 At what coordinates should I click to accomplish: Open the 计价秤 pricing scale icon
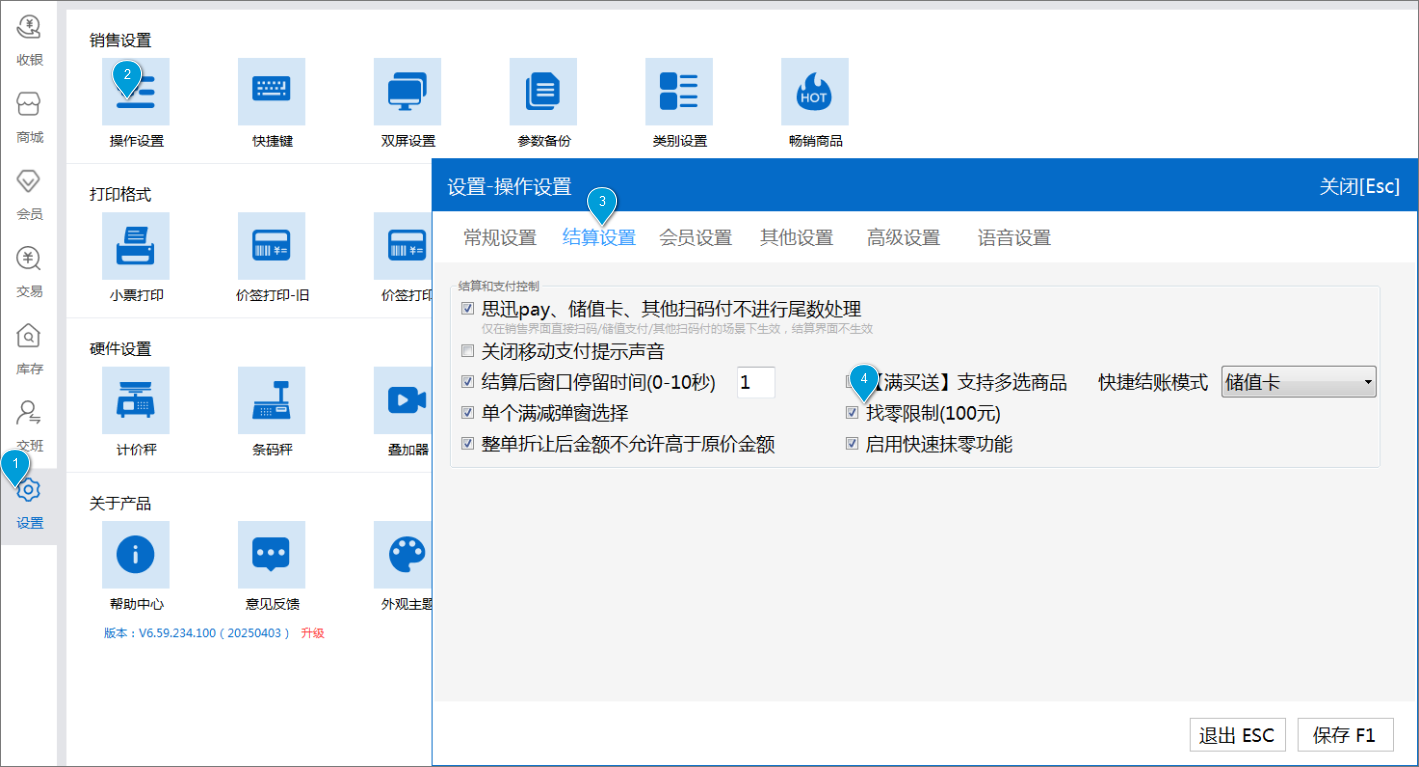(136, 400)
